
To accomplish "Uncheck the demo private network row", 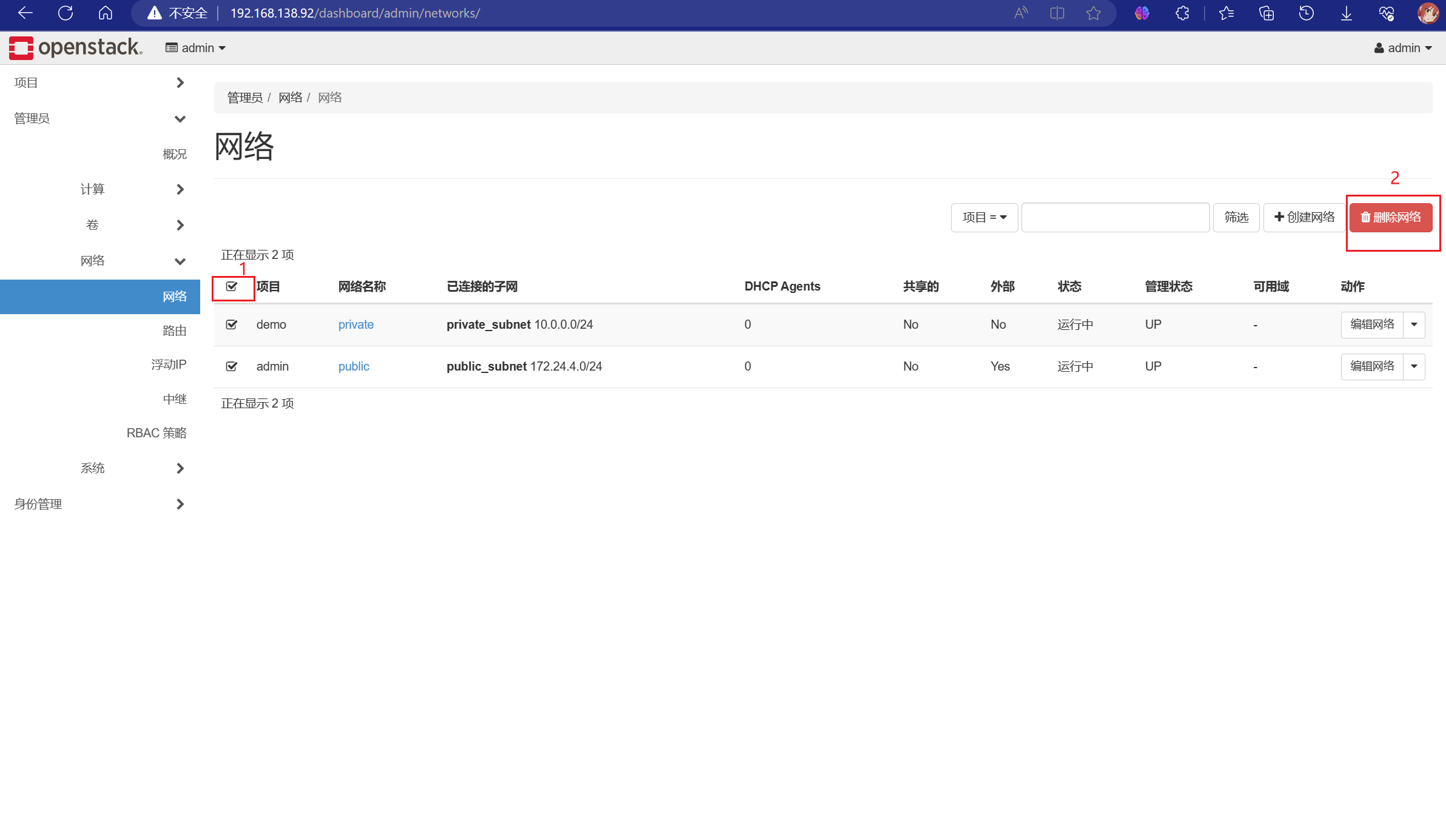I will [x=232, y=324].
